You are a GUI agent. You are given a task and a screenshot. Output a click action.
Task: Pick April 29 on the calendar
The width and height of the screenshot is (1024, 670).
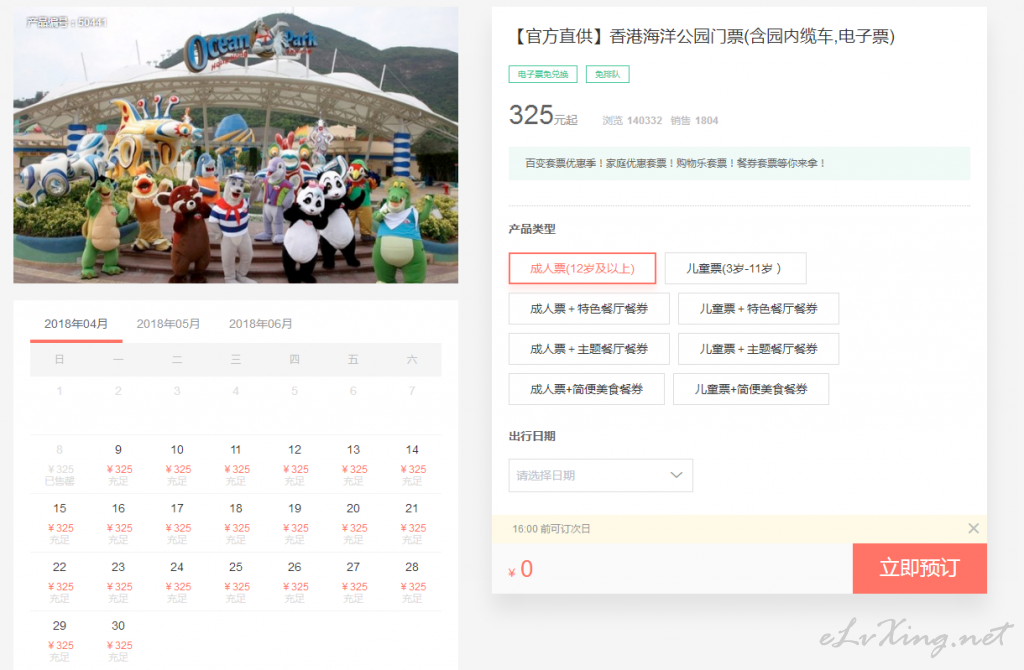coord(59,641)
